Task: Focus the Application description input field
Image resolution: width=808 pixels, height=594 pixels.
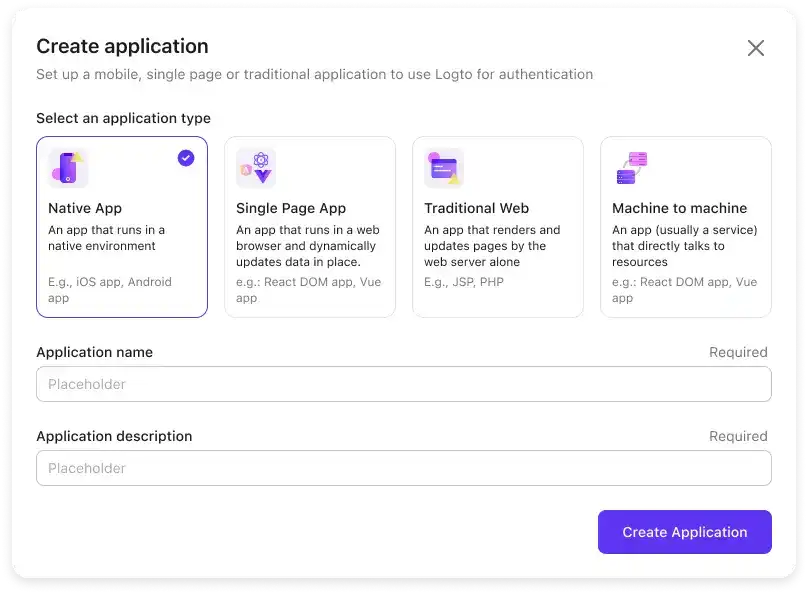Action: click(403, 468)
